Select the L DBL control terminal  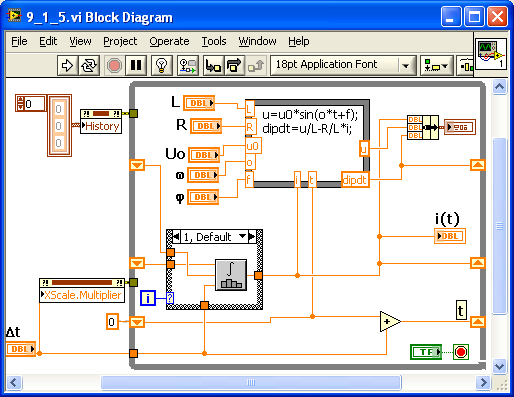[199, 103]
